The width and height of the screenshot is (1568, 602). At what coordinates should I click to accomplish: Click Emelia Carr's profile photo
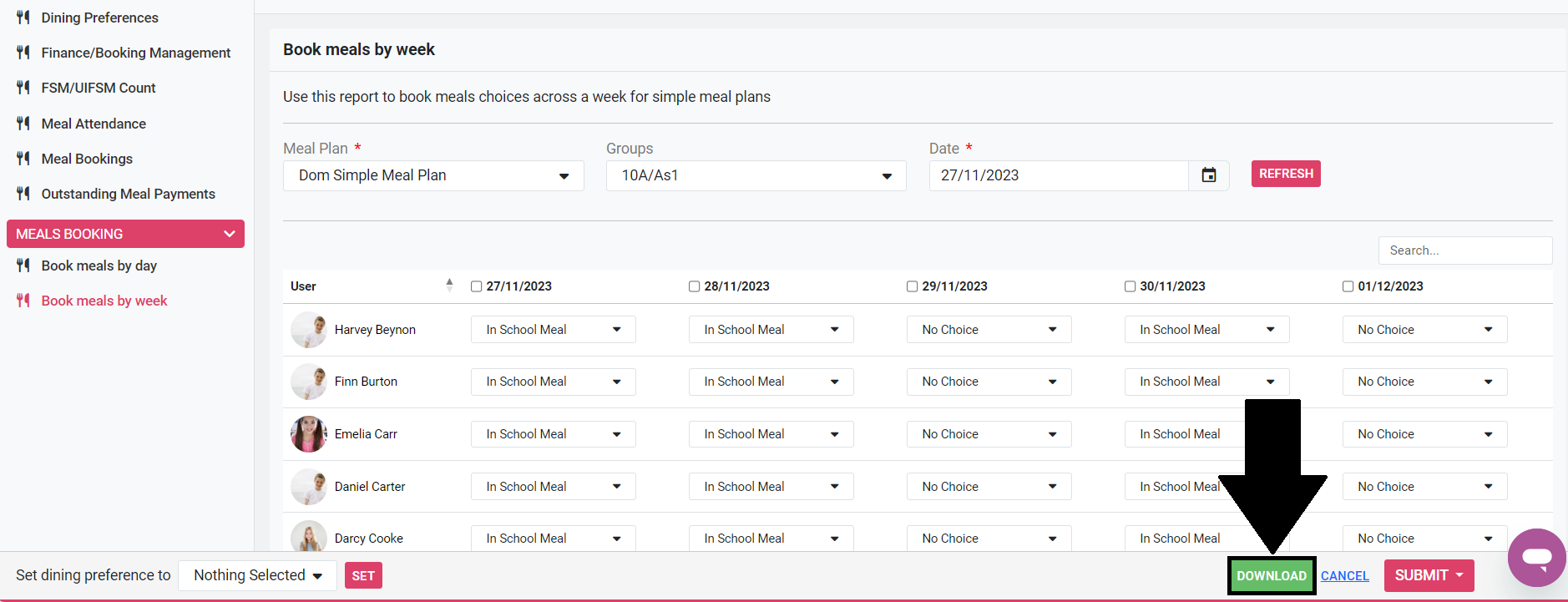[308, 434]
